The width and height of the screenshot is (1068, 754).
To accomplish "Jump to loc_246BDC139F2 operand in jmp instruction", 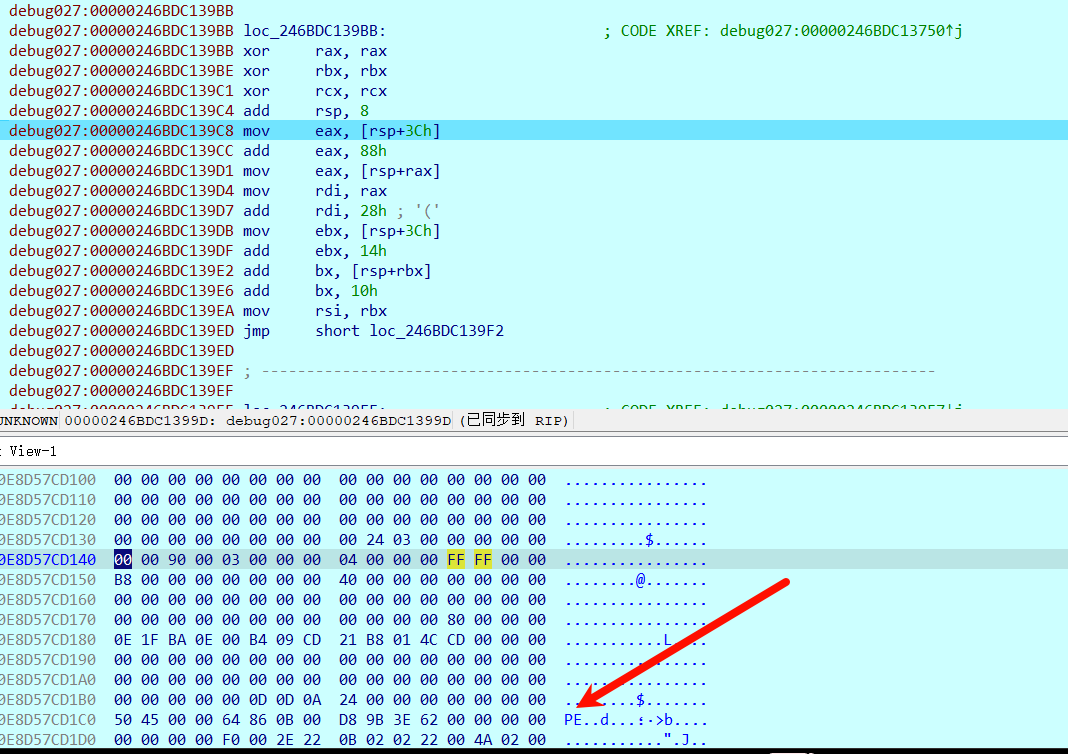I will (x=409, y=331).
